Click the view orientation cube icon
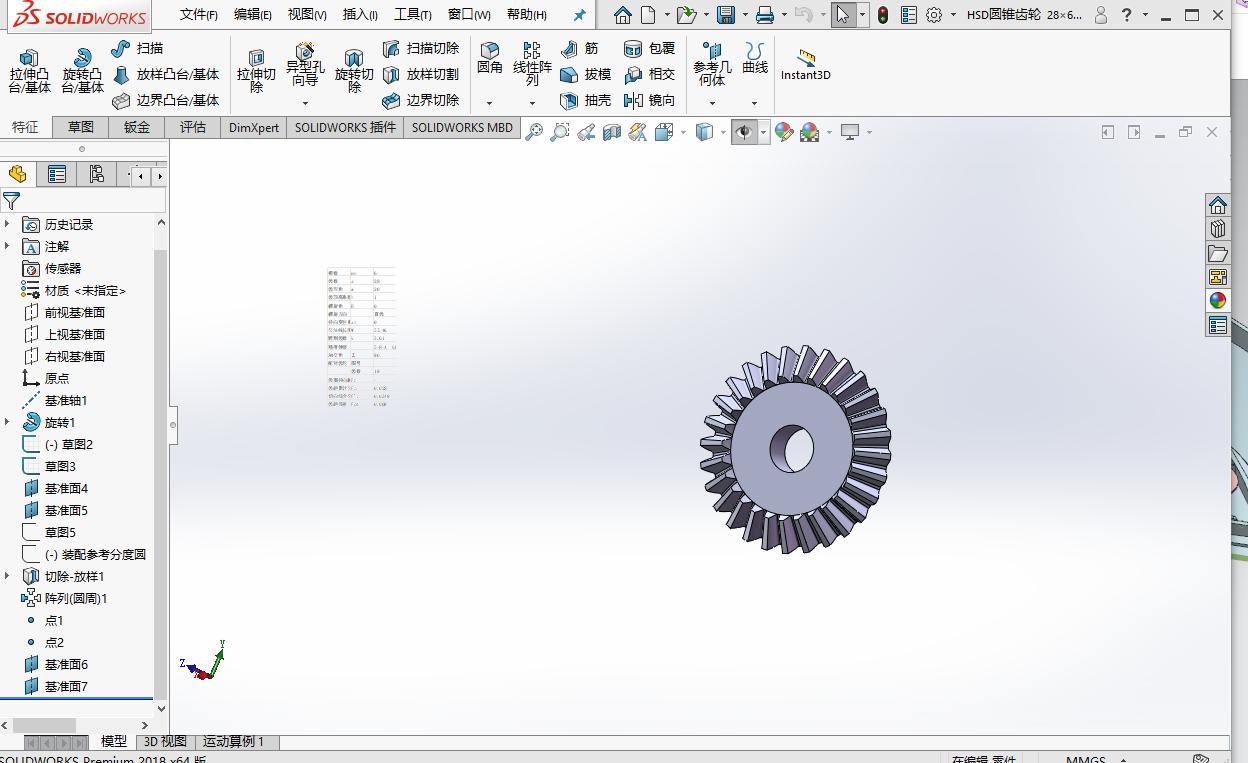This screenshot has height=763, width=1248. click(664, 132)
